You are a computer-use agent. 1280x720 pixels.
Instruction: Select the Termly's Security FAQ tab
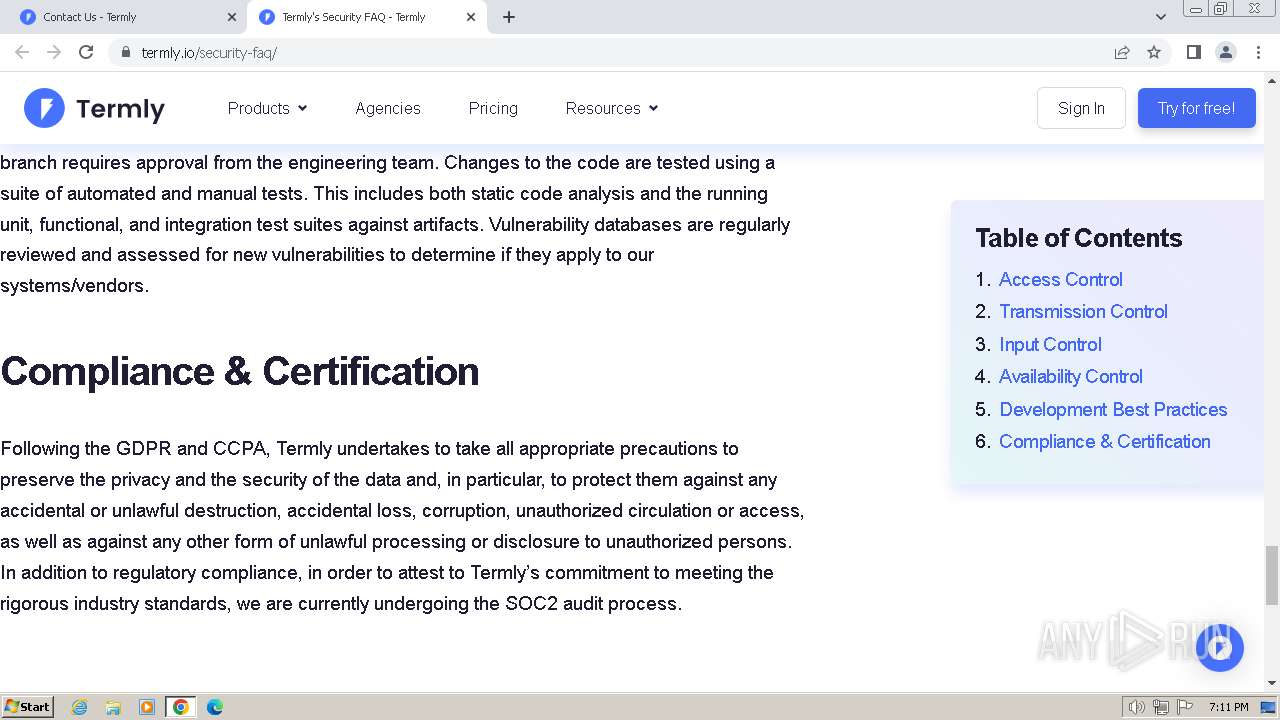(x=367, y=17)
